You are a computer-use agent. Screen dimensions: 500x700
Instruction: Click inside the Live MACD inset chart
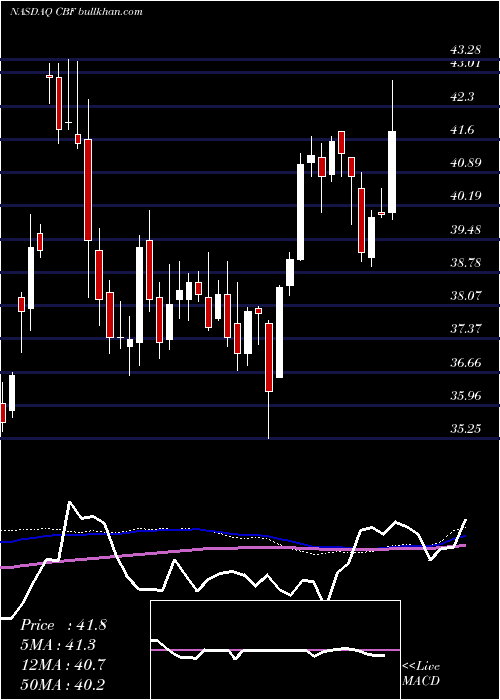pyautogui.click(x=275, y=650)
